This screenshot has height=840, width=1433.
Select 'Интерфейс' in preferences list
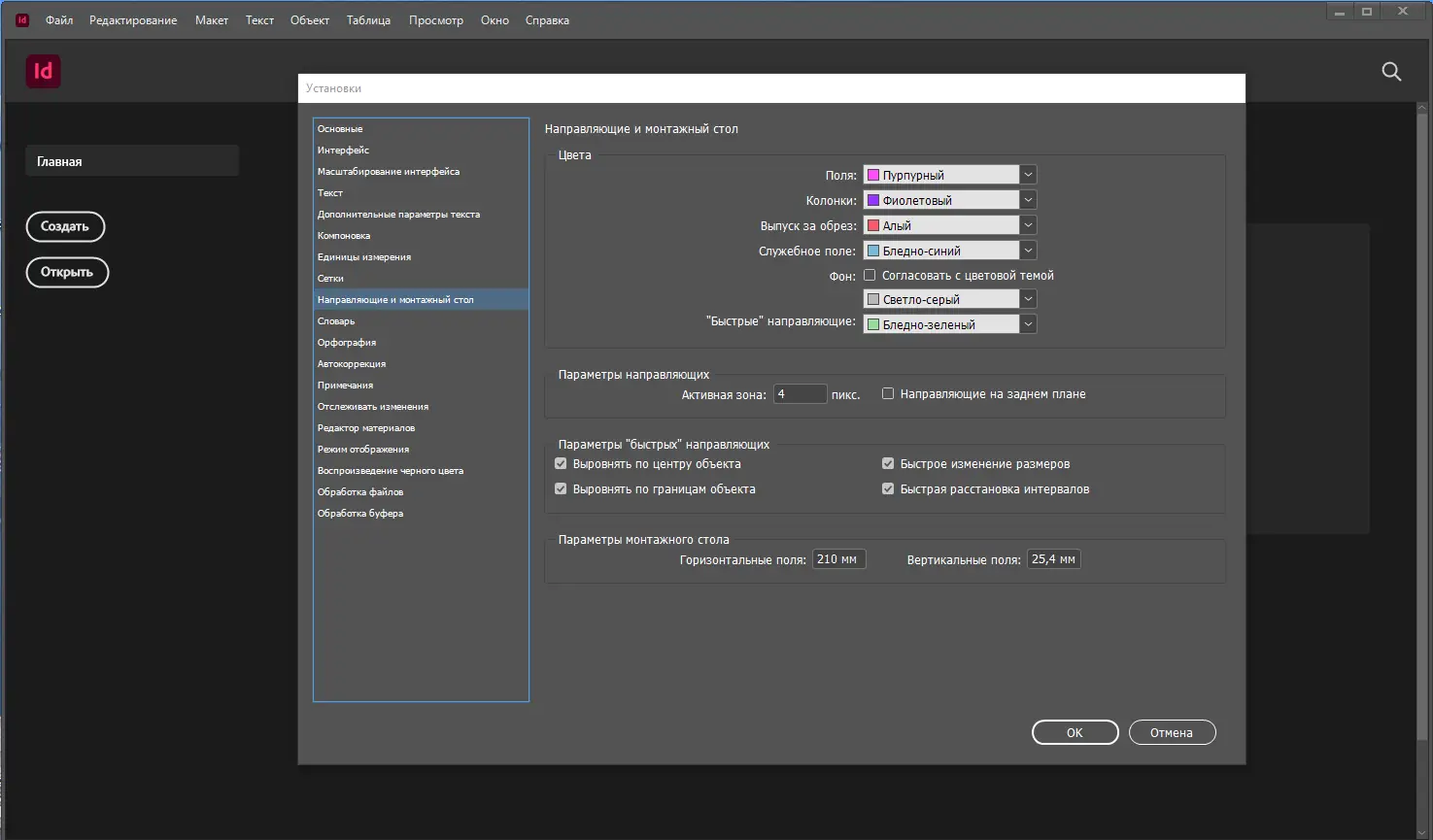422,151
